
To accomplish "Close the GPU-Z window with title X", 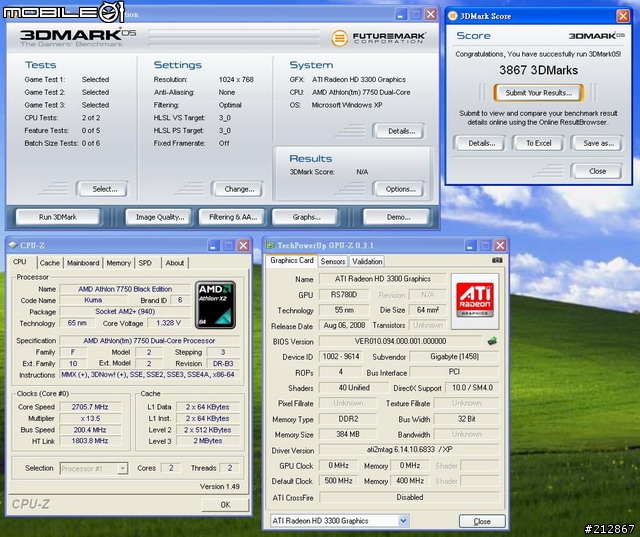I will 500,245.
